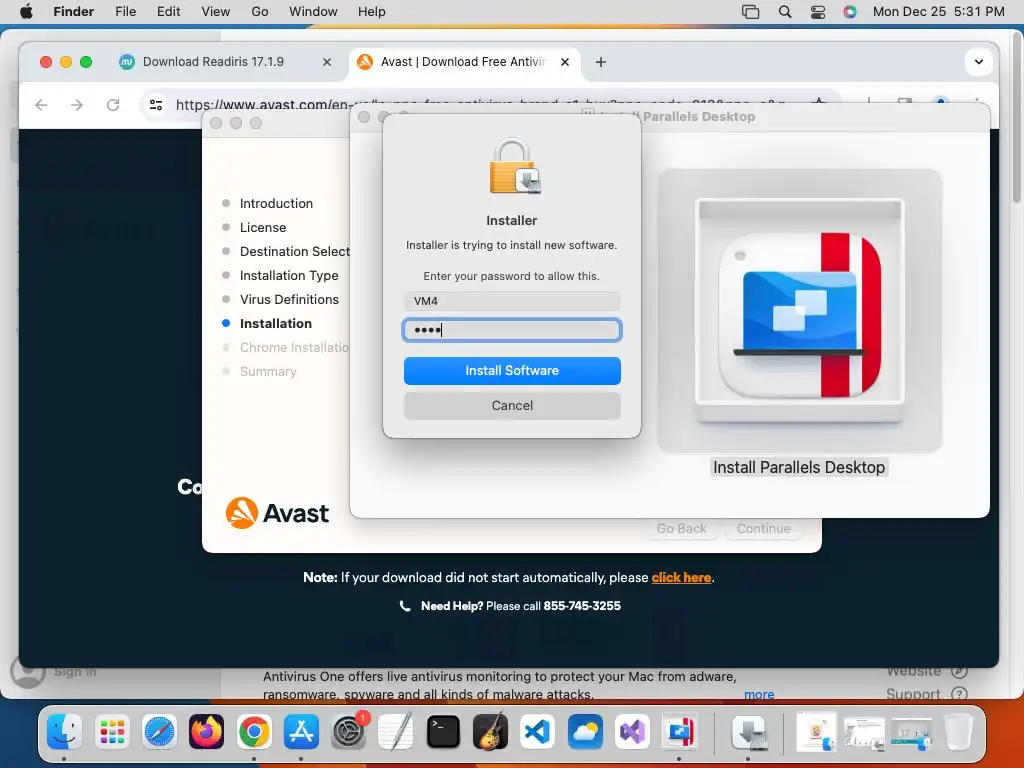1024x768 pixels.
Task: Launch Firefox from the Dock
Action: (206, 731)
